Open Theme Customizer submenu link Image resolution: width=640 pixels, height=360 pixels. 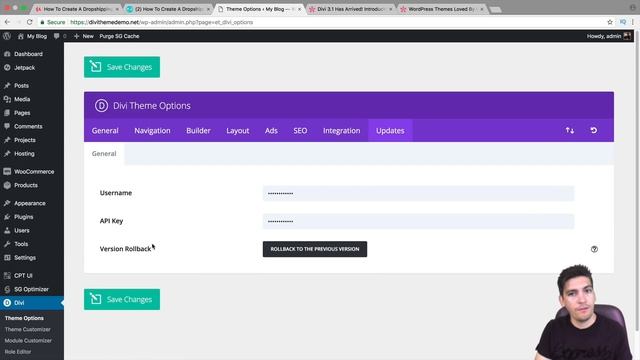pos(27,329)
